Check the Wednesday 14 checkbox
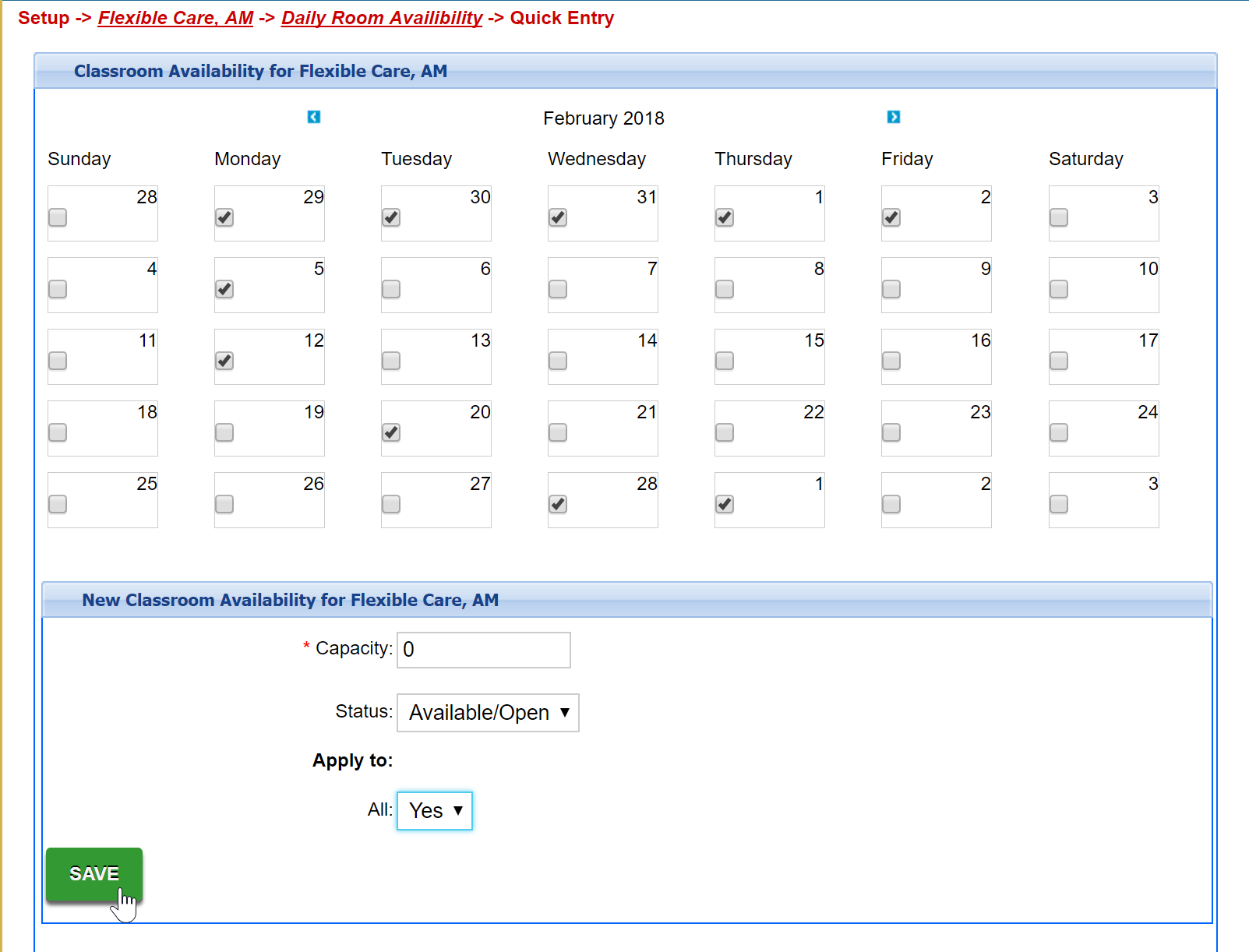 pos(558,361)
